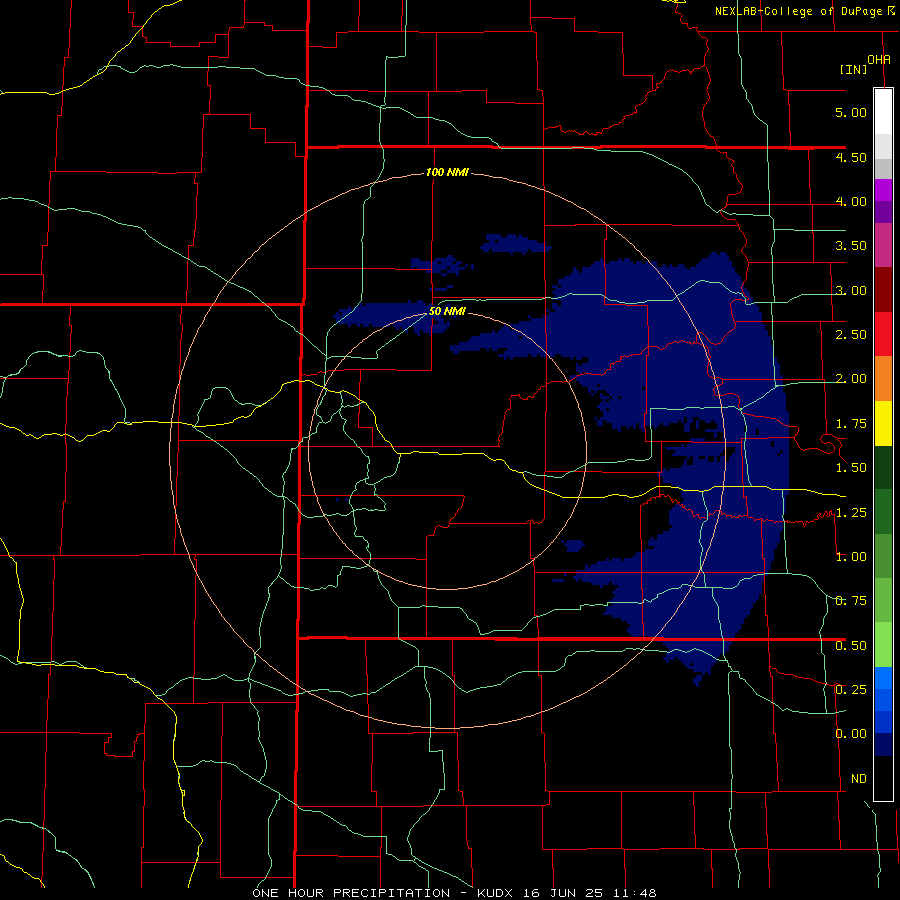Click the 4.50 legend value

coord(851,157)
